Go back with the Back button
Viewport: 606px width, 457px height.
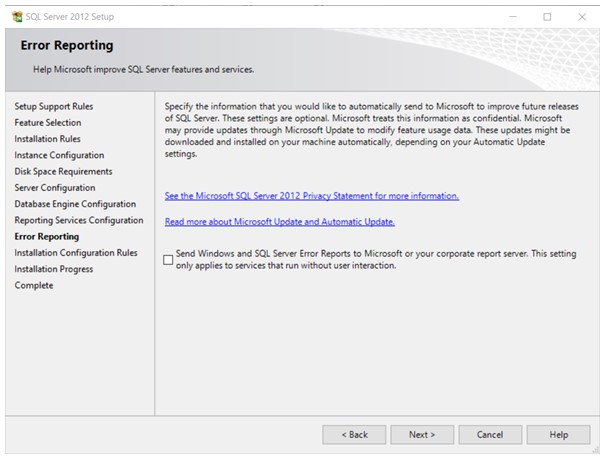point(354,435)
